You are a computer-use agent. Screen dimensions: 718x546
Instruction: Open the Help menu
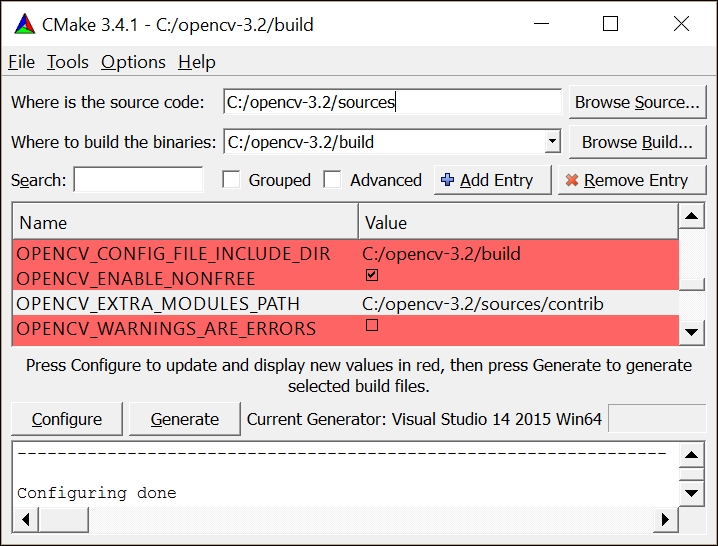197,62
